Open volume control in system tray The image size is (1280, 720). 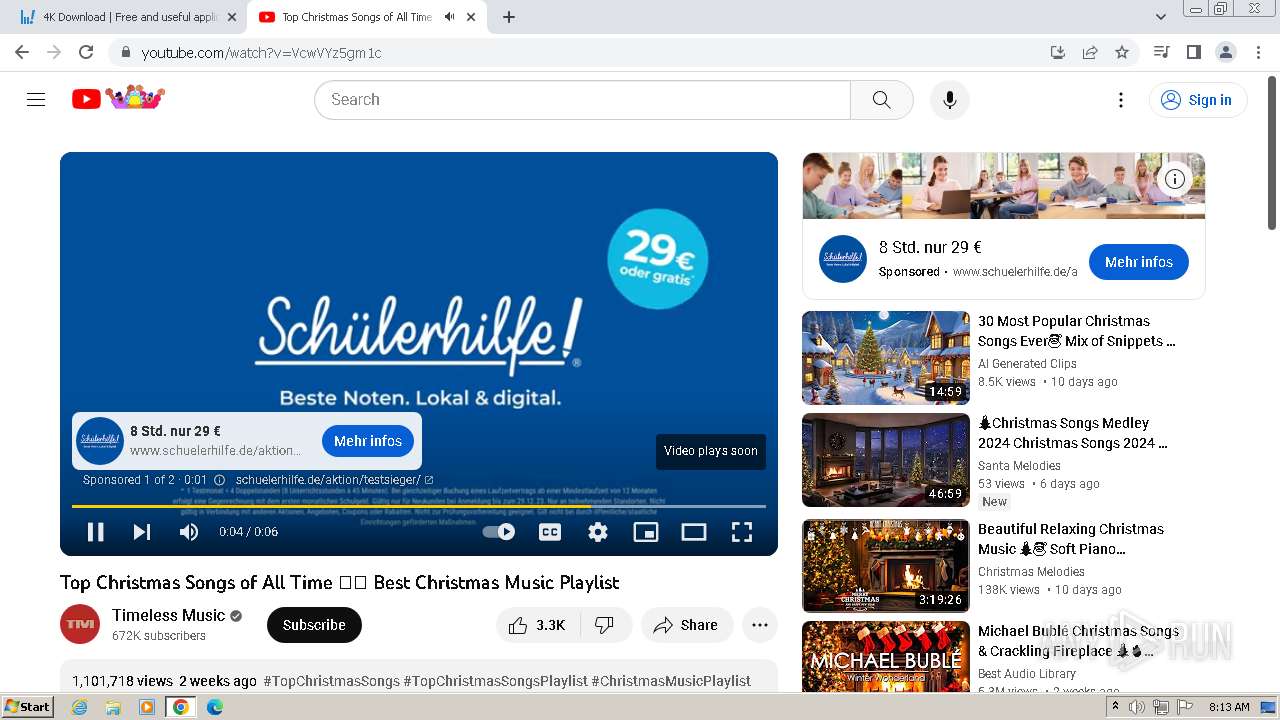(x=1137, y=707)
